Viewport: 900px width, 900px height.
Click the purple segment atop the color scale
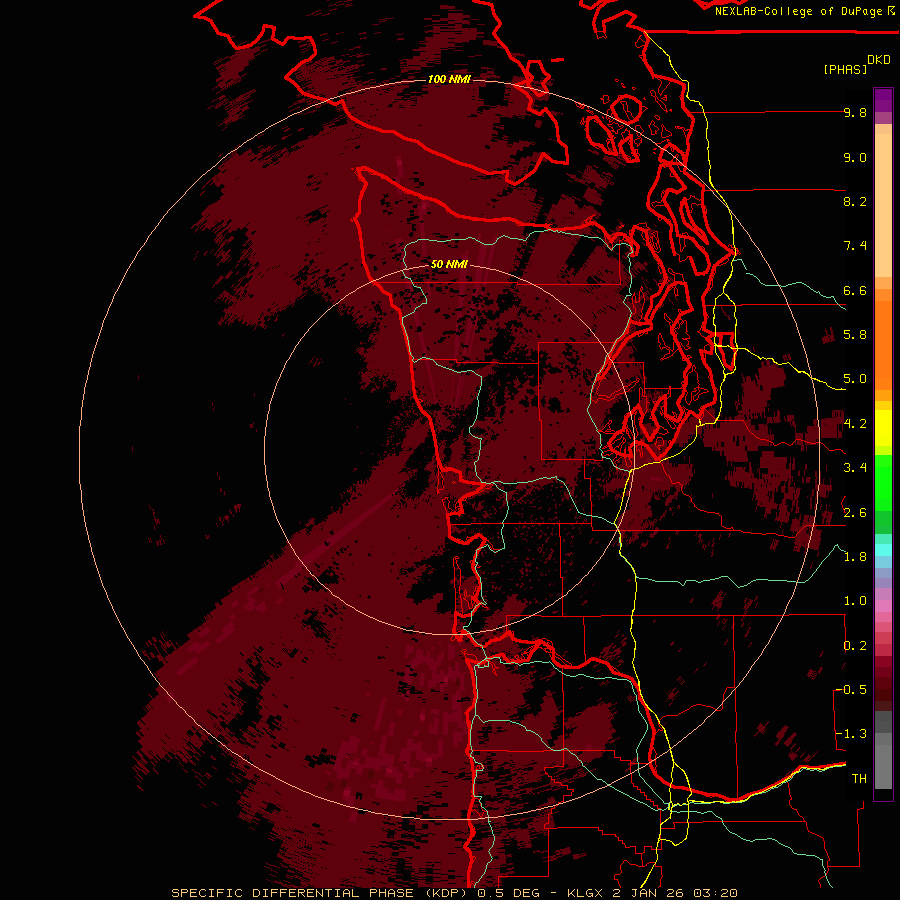point(883,100)
